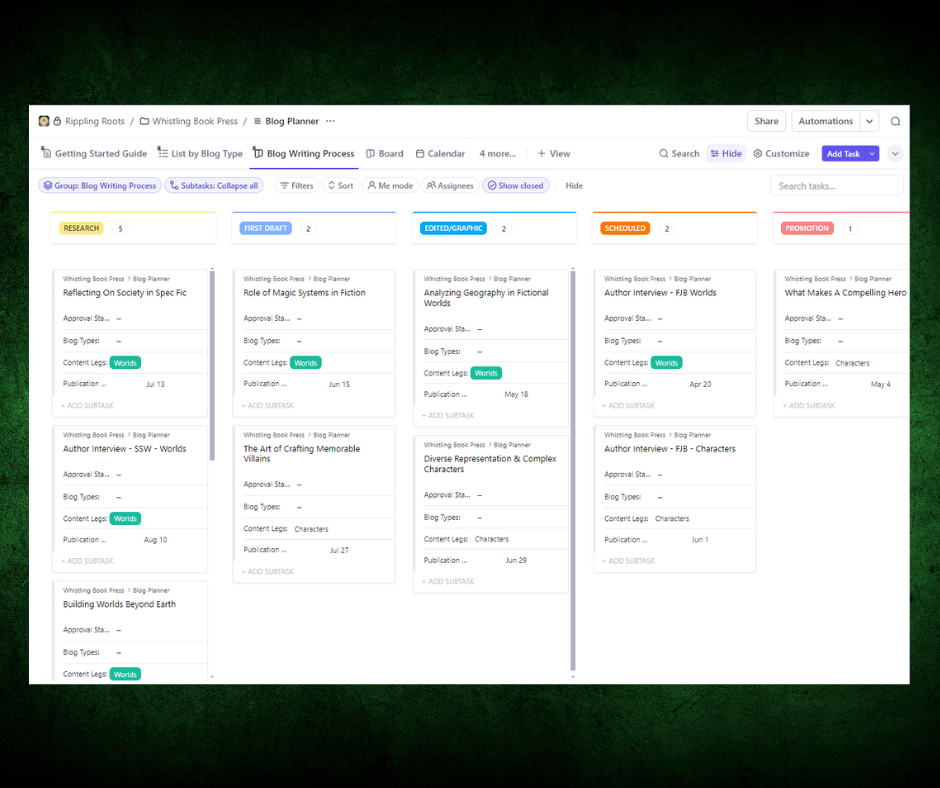The width and height of the screenshot is (940, 788).
Task: Open the Add Task dropdown chevron
Action: coord(871,153)
